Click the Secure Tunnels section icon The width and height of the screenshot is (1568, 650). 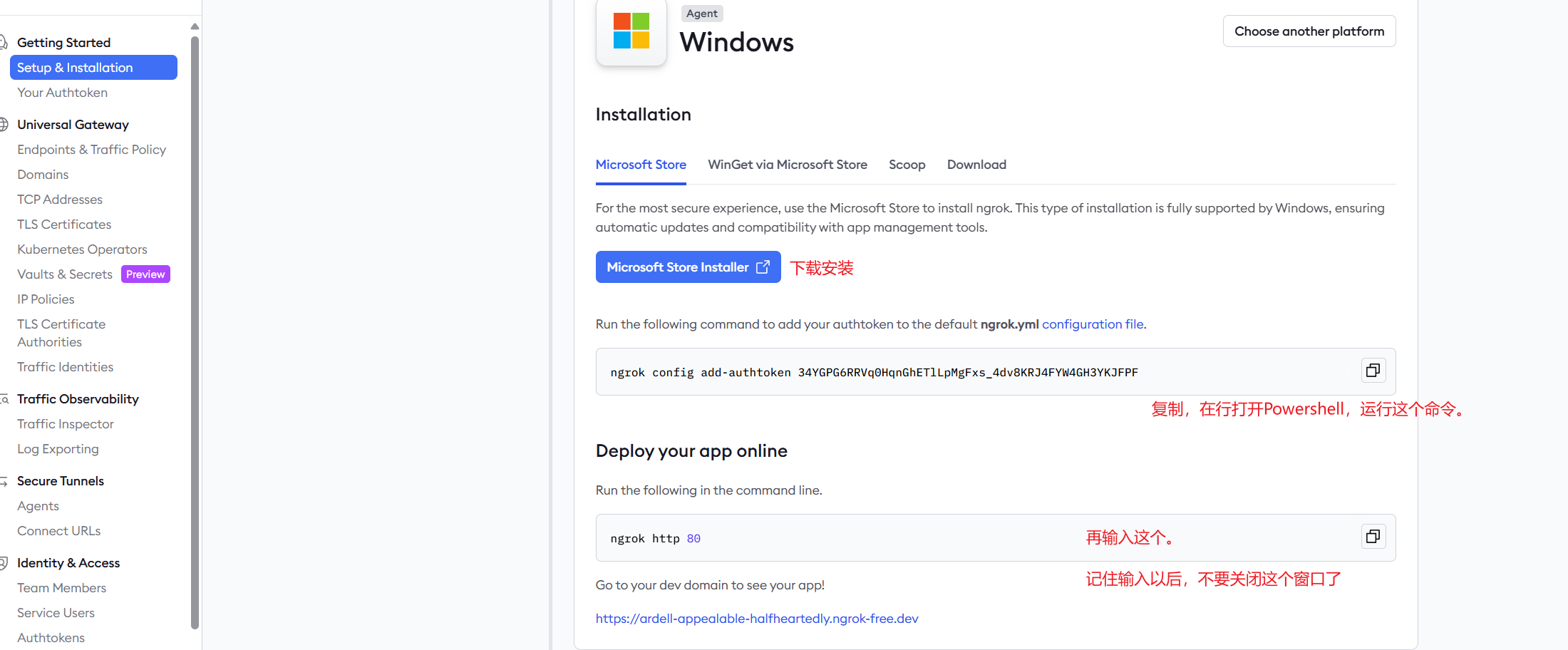(4, 482)
